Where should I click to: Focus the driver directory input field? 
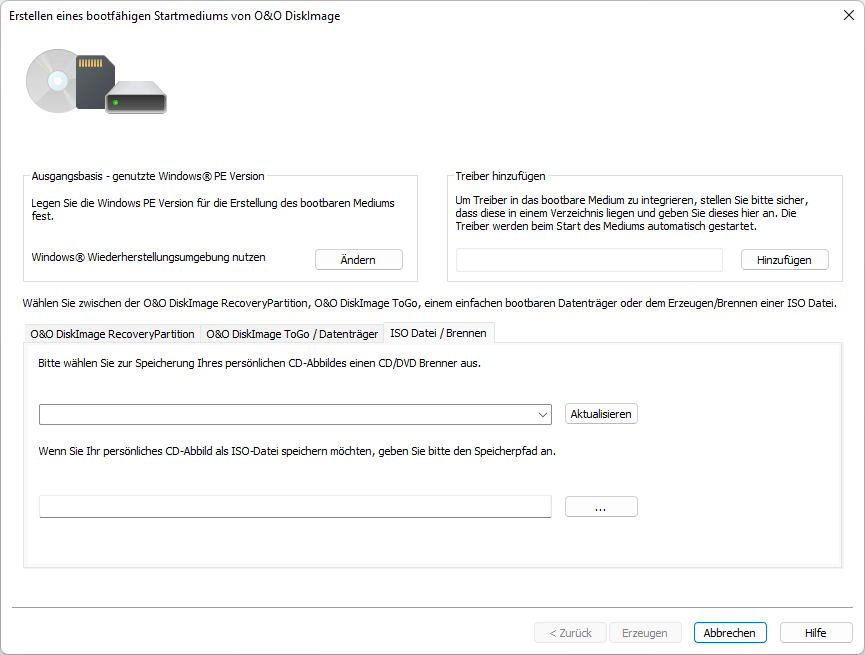coord(589,259)
